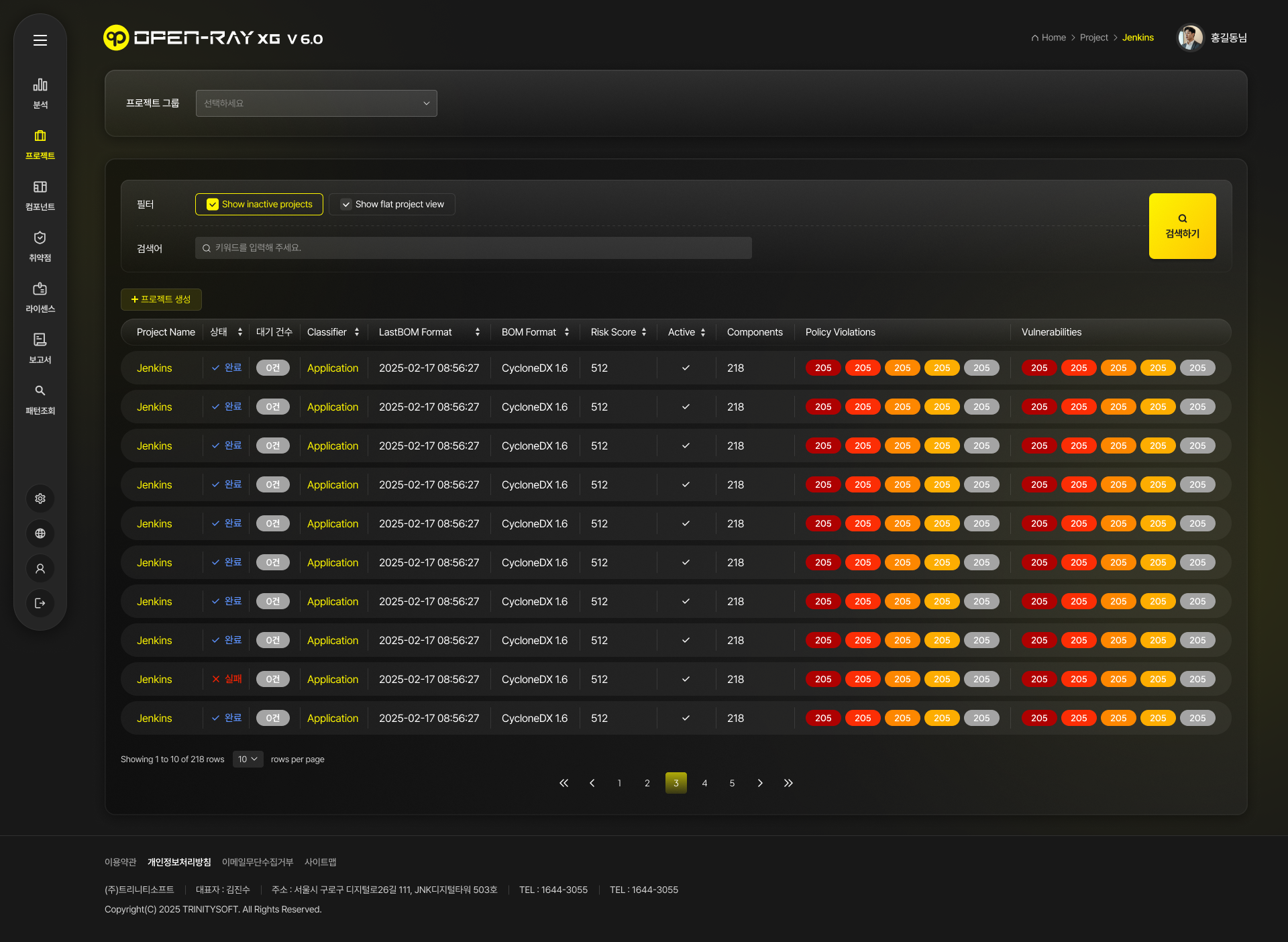The image size is (1288, 942).
Task: Click the logout icon in sidebar
Action: [x=40, y=603]
